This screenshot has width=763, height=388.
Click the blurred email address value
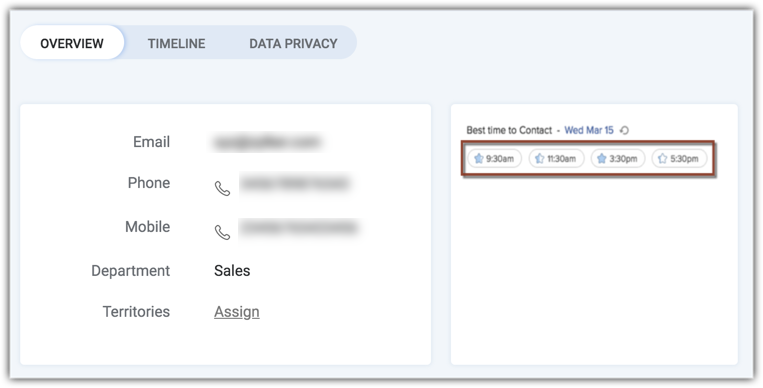[x=267, y=143]
